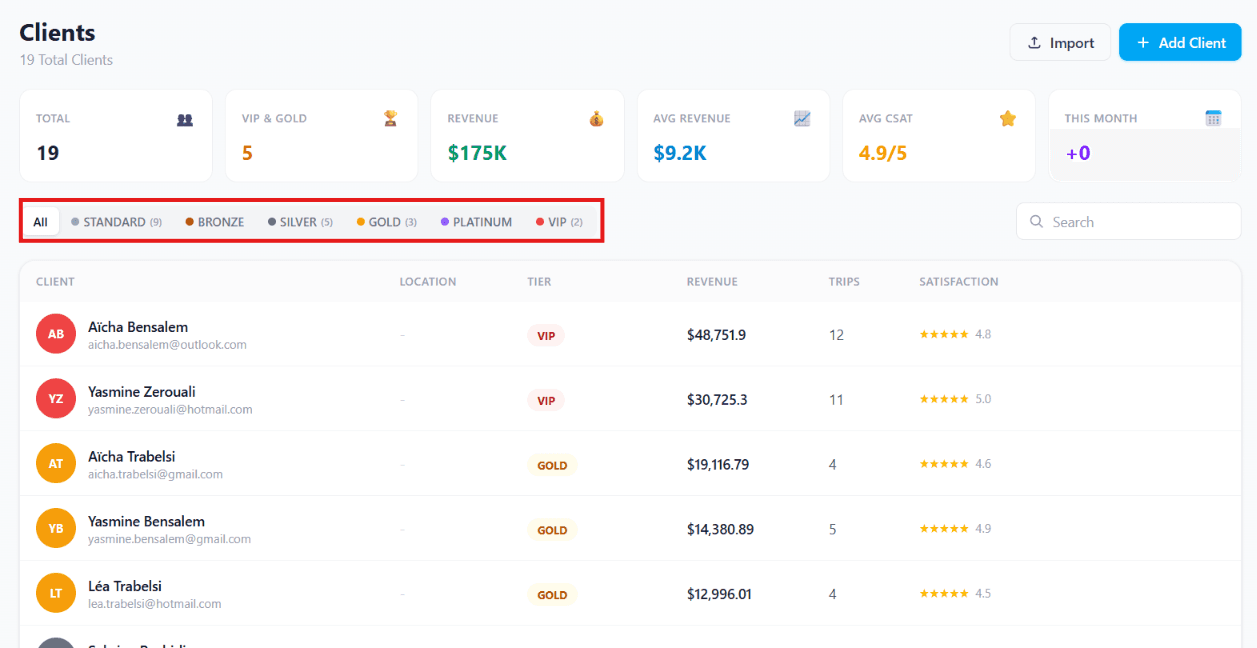Screen dimensions: 1257x648
Task: Click the Add Client button
Action: pyautogui.click(x=1180, y=42)
